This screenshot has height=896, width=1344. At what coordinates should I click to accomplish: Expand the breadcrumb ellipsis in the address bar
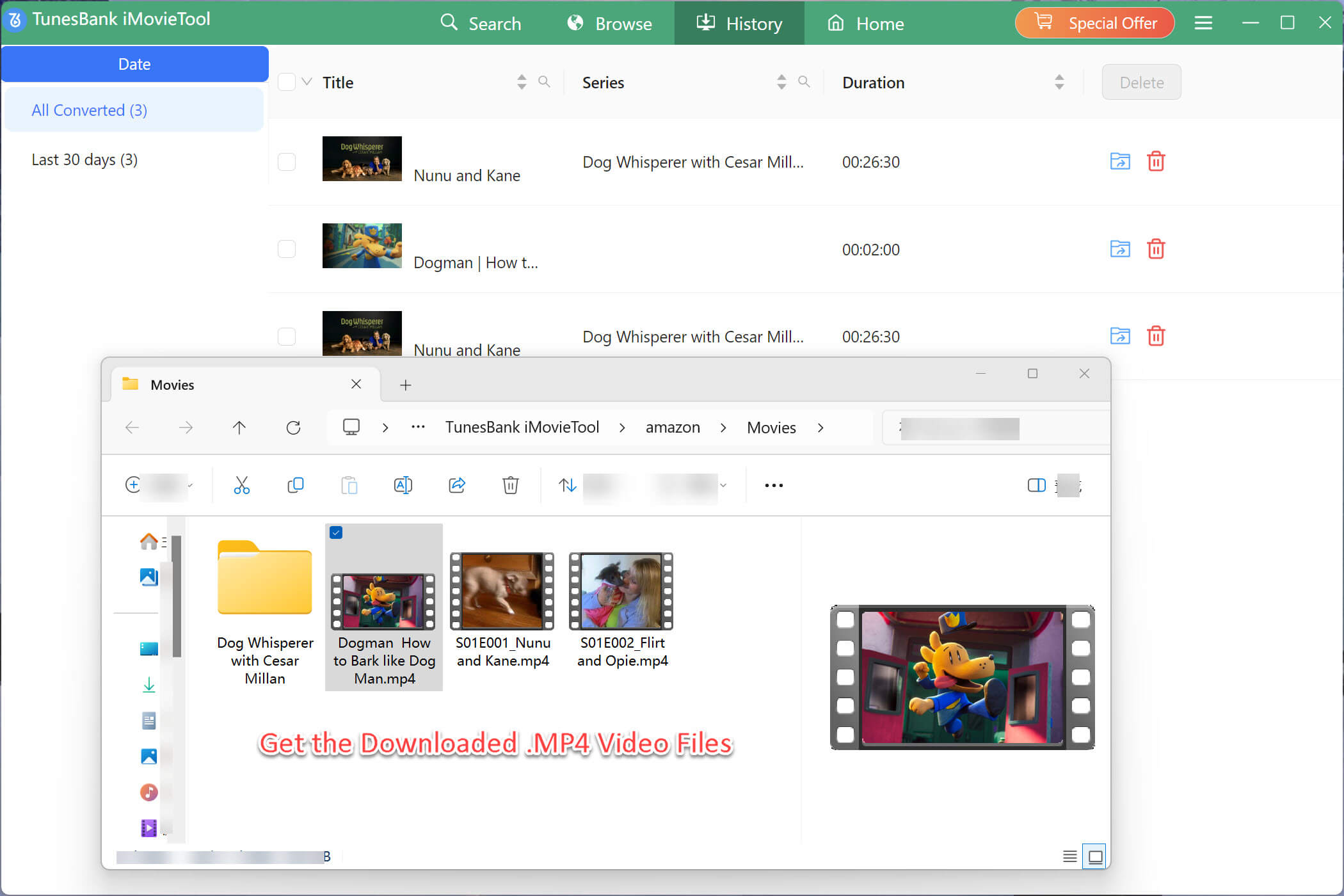(418, 427)
